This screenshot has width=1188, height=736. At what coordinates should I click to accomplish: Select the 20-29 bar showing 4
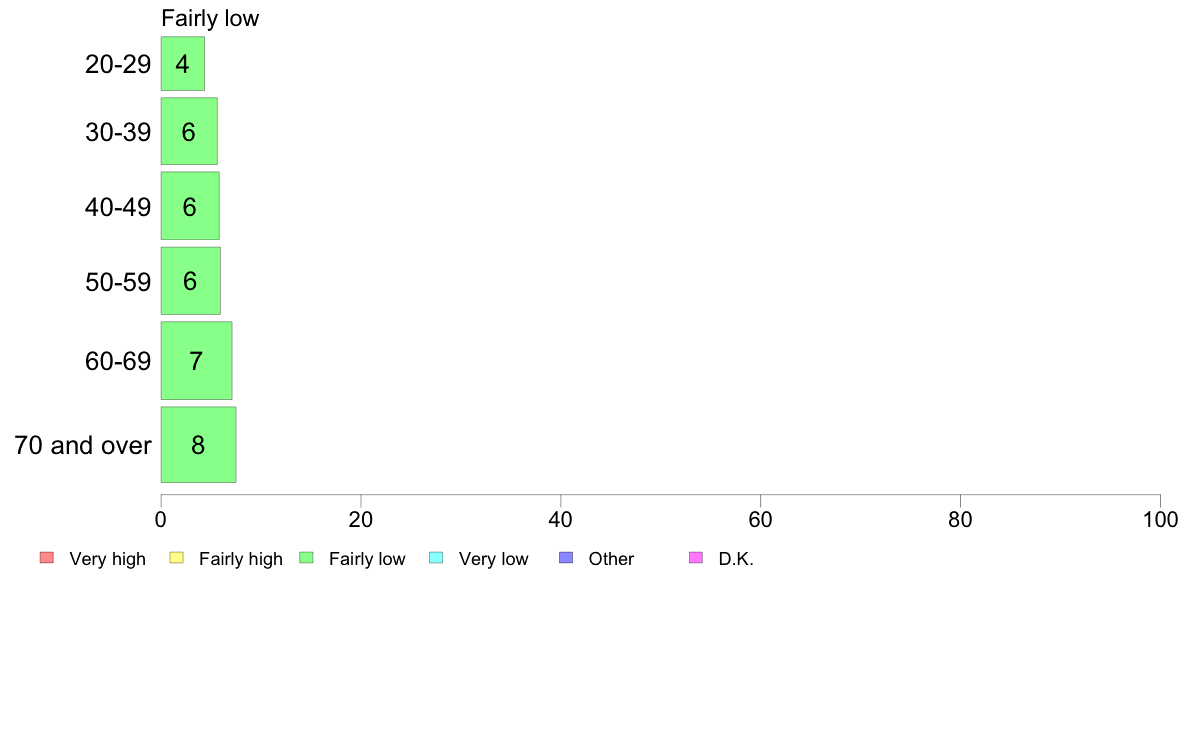tap(183, 64)
